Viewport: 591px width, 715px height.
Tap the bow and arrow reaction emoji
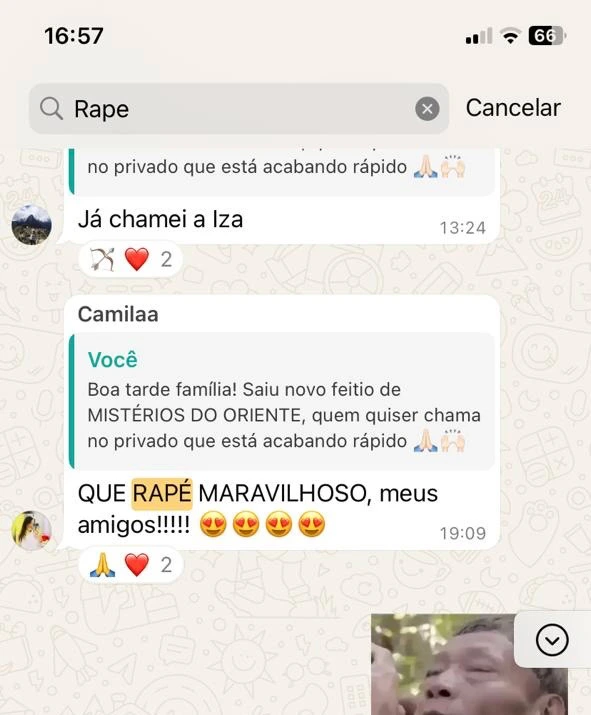[102, 259]
